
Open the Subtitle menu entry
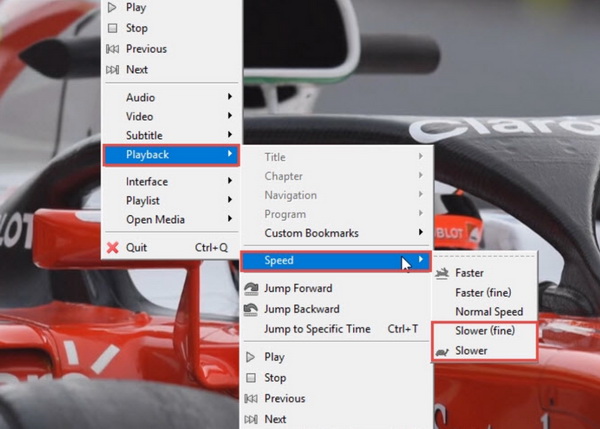tap(171, 135)
